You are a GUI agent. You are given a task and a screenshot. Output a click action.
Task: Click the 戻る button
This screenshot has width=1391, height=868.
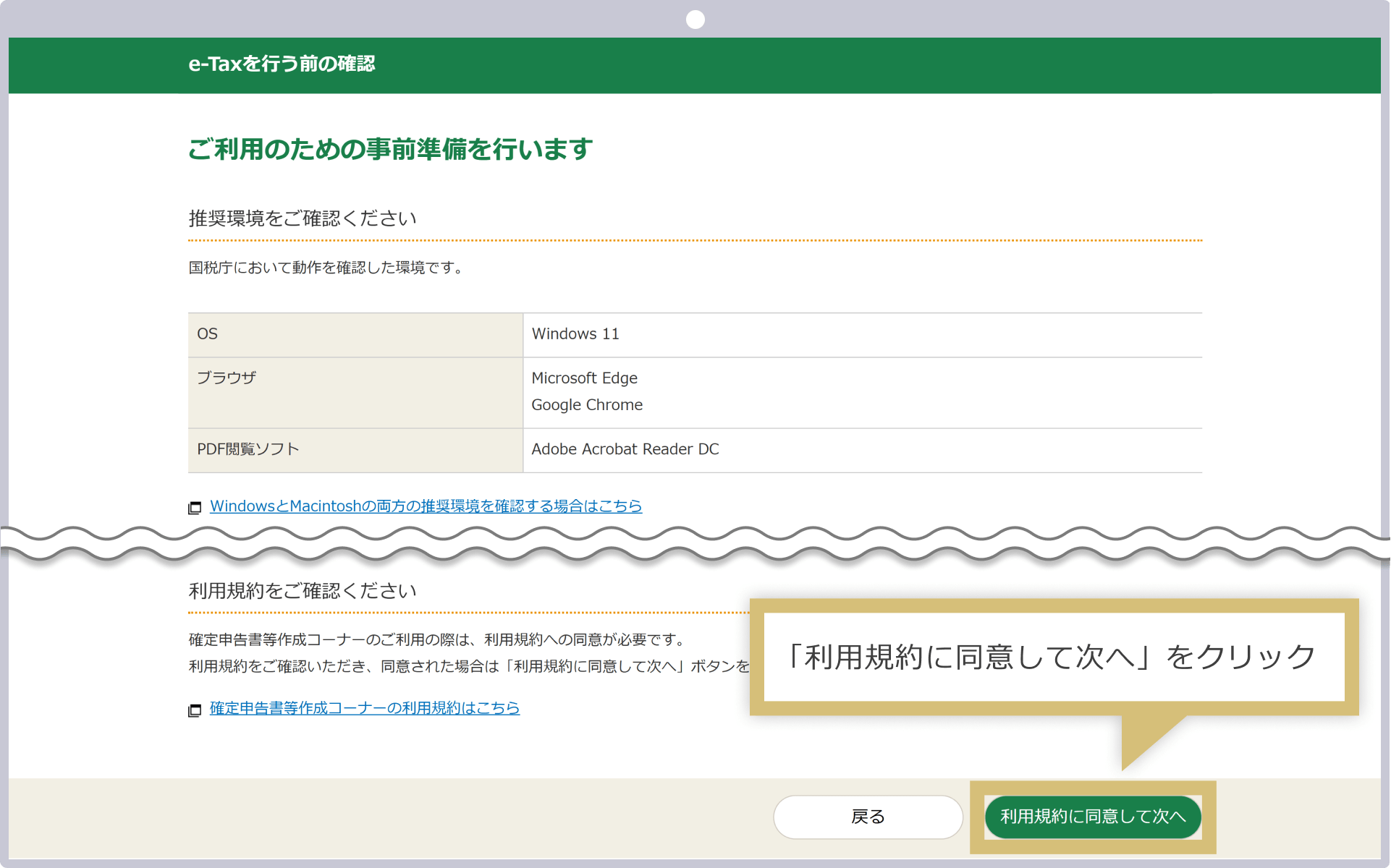[868, 817]
